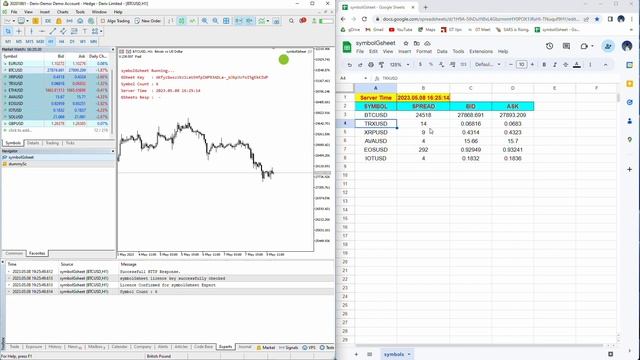Toggle strikethrough formatting in Sheets

click(565, 64)
